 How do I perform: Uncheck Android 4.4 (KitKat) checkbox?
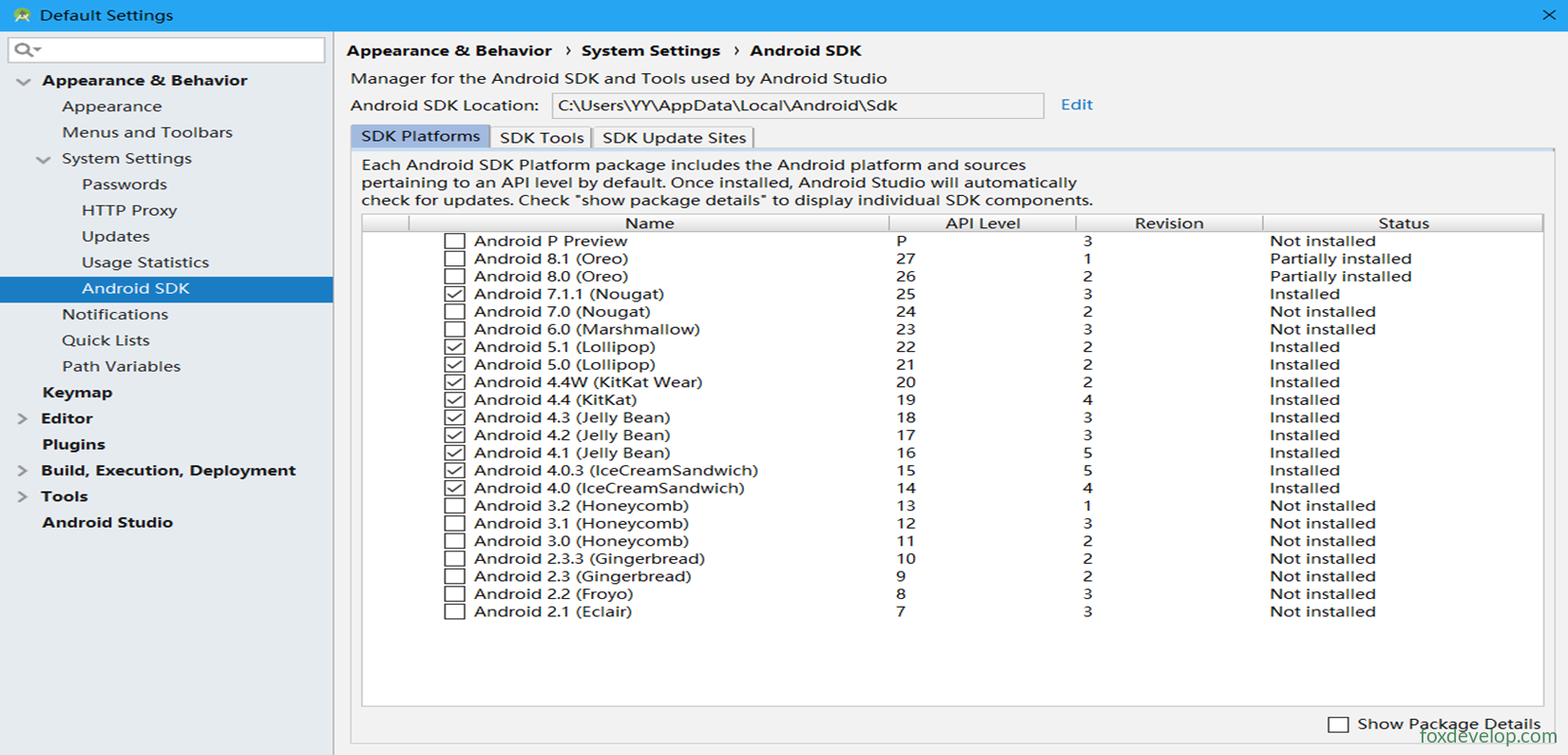(454, 400)
